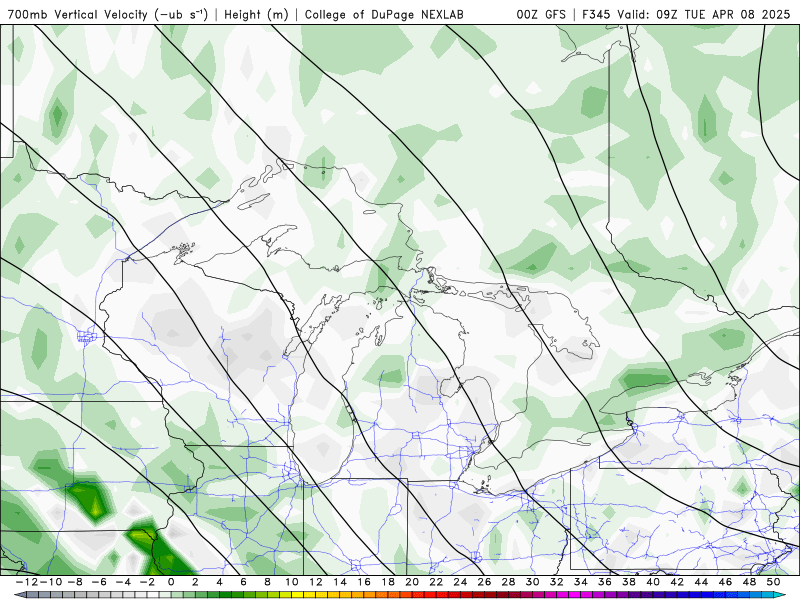800x600 pixels.
Task: Click the "F345" forecast hour text
Action: click(596, 14)
